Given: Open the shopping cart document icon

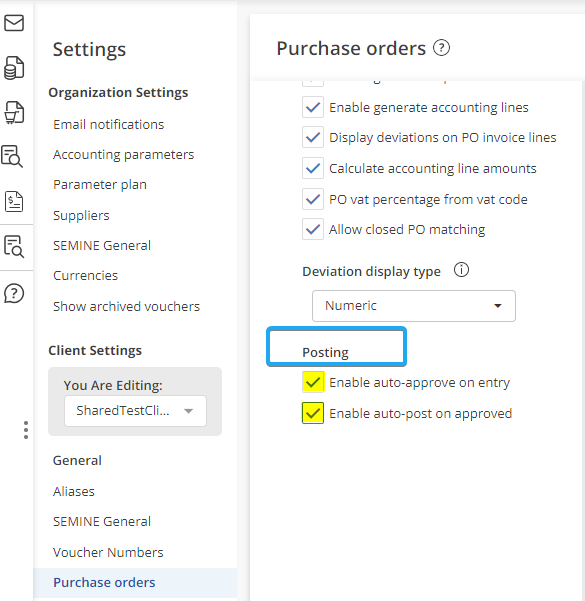Looking at the screenshot, I should (x=14, y=113).
